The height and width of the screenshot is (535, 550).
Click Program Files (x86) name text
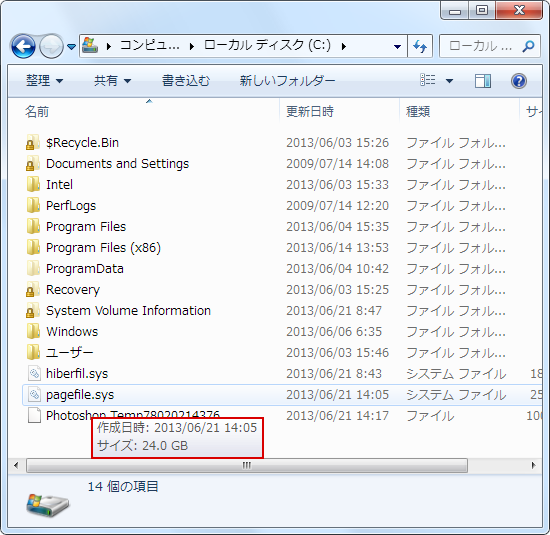click(103, 248)
